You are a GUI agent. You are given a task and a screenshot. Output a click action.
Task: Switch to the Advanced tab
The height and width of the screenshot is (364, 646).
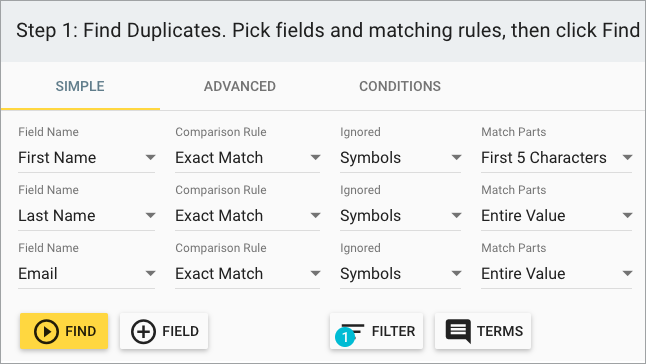coord(240,86)
